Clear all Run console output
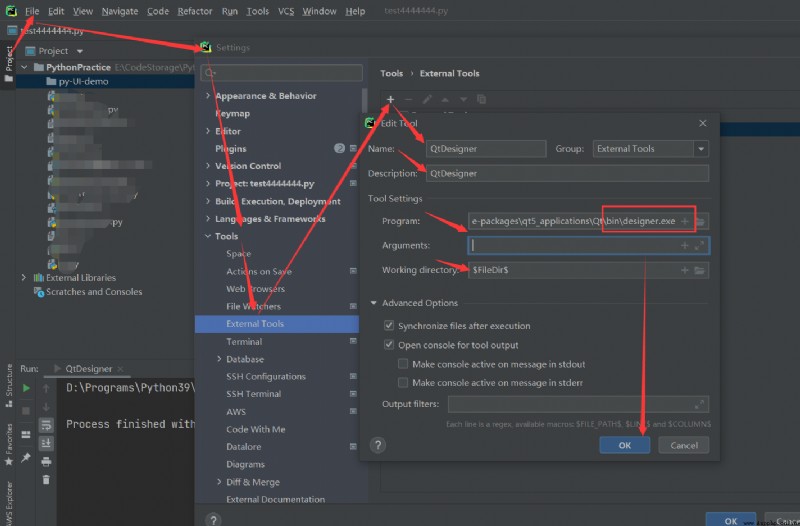Screen dimensions: 800x526 46,480
